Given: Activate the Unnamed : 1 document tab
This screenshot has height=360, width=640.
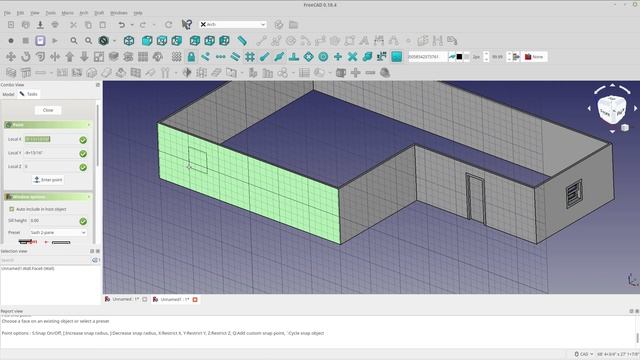Looking at the screenshot, I should pos(125,299).
